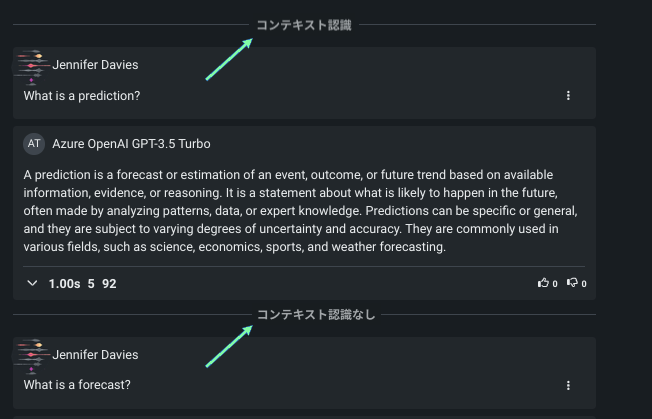The width and height of the screenshot is (652, 419).
Task: Select the コンテキスト認識なし section header
Action: pyautogui.click(x=316, y=315)
